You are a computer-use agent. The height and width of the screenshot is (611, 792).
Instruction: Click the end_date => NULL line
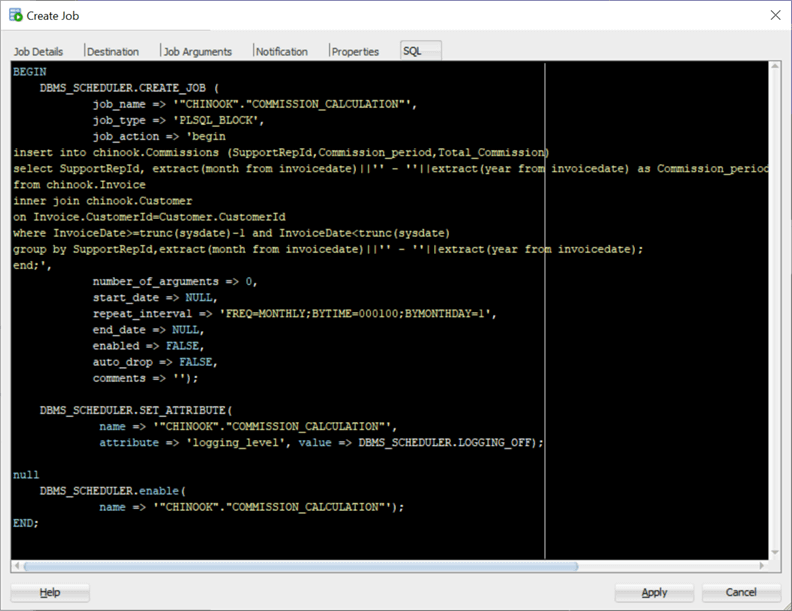(148, 330)
